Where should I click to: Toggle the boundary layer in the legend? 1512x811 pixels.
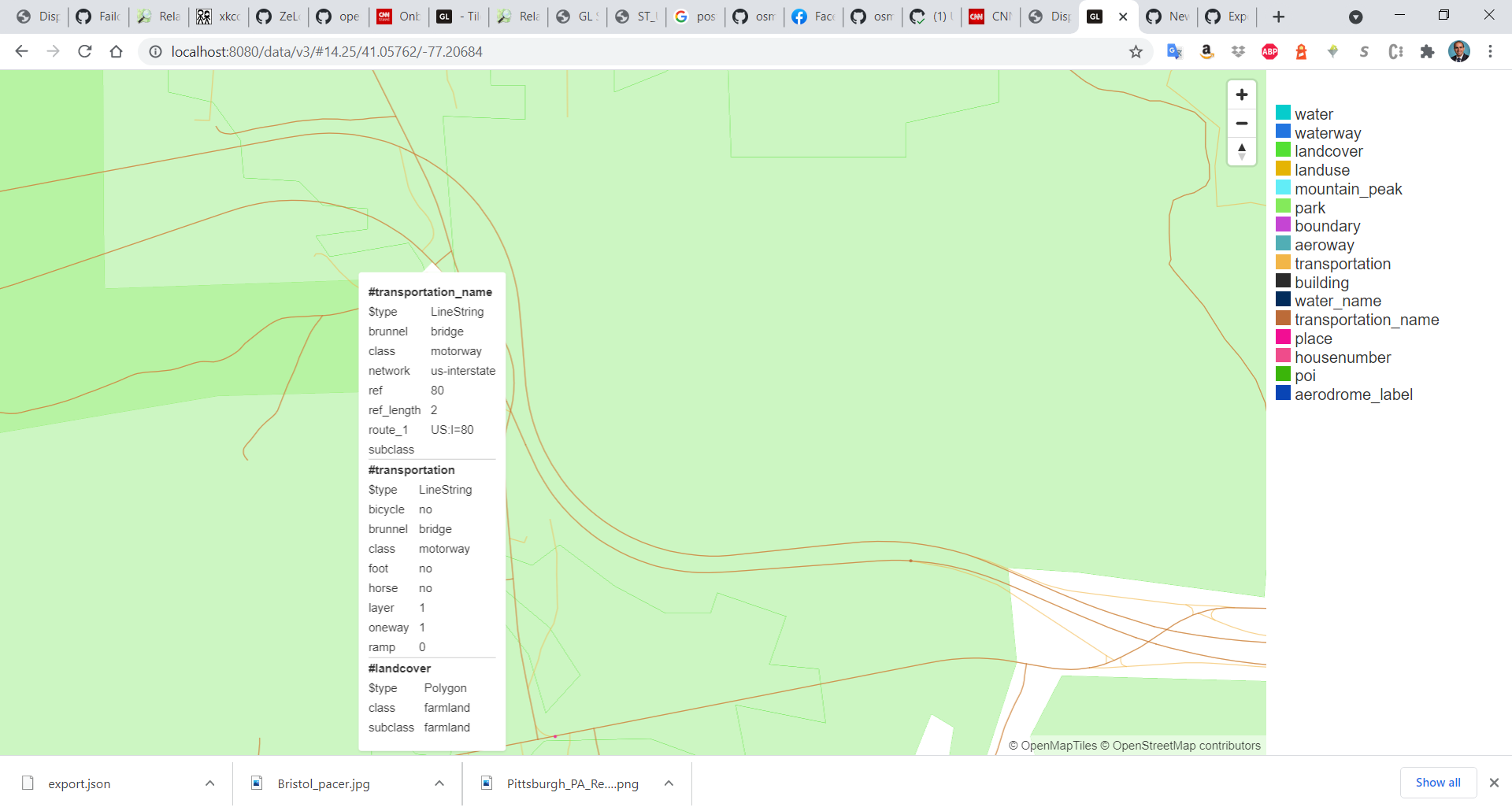1327,226
